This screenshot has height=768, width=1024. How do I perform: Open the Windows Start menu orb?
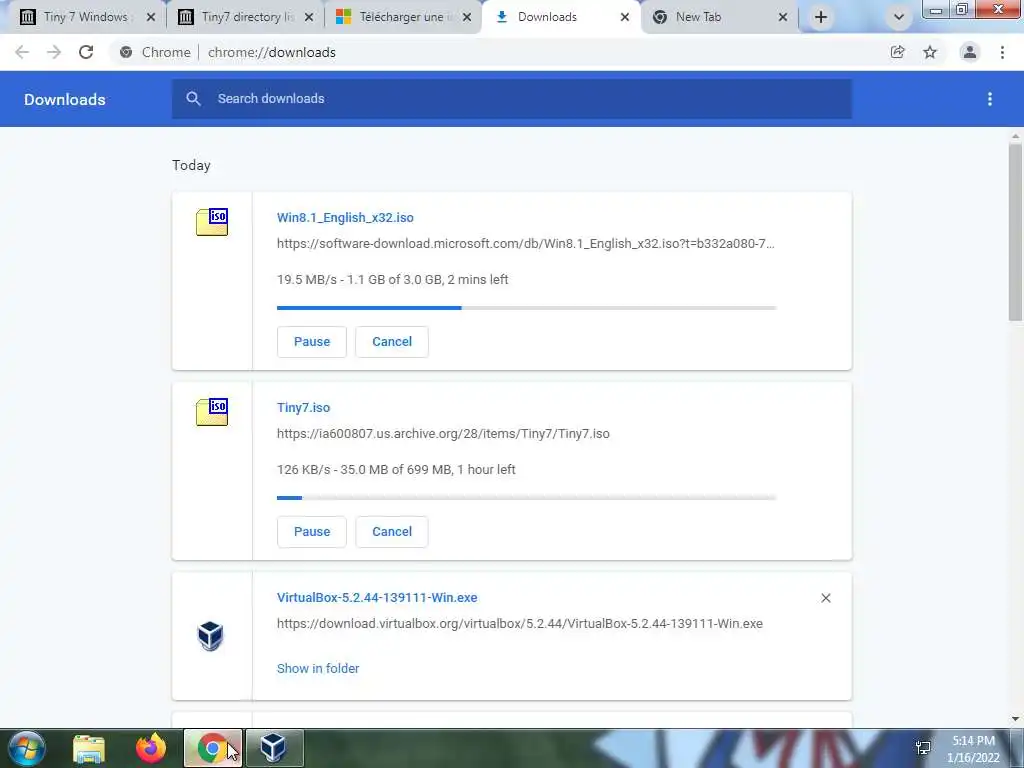pyautogui.click(x=27, y=748)
